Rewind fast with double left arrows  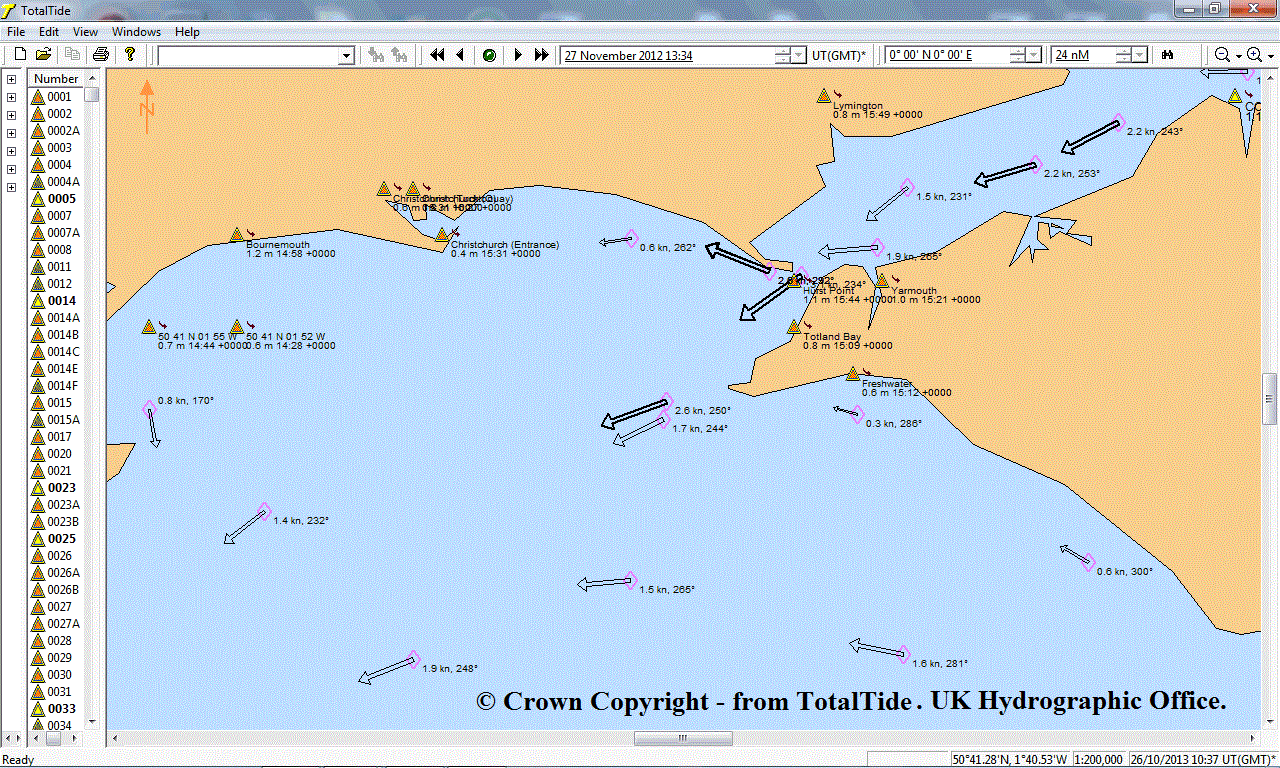point(437,55)
